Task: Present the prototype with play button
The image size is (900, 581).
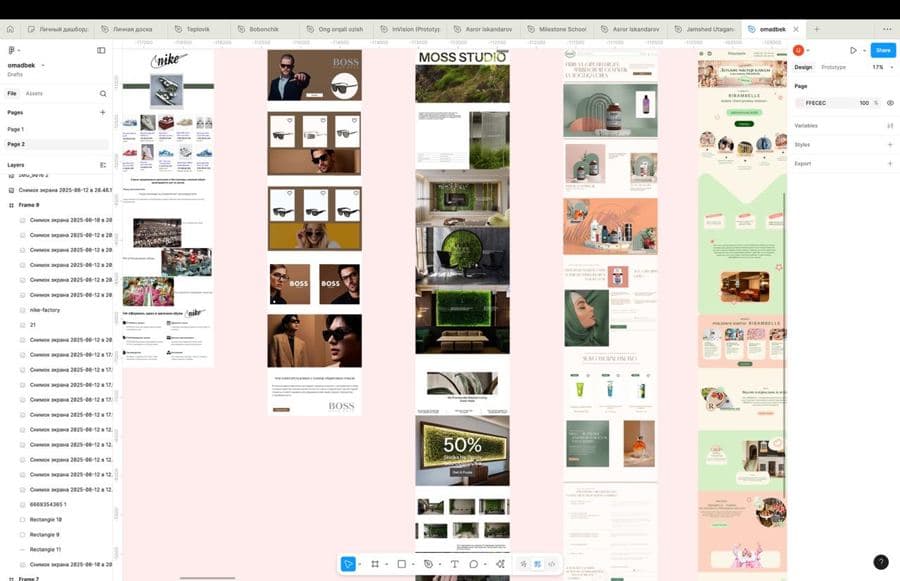Action: tap(853, 51)
